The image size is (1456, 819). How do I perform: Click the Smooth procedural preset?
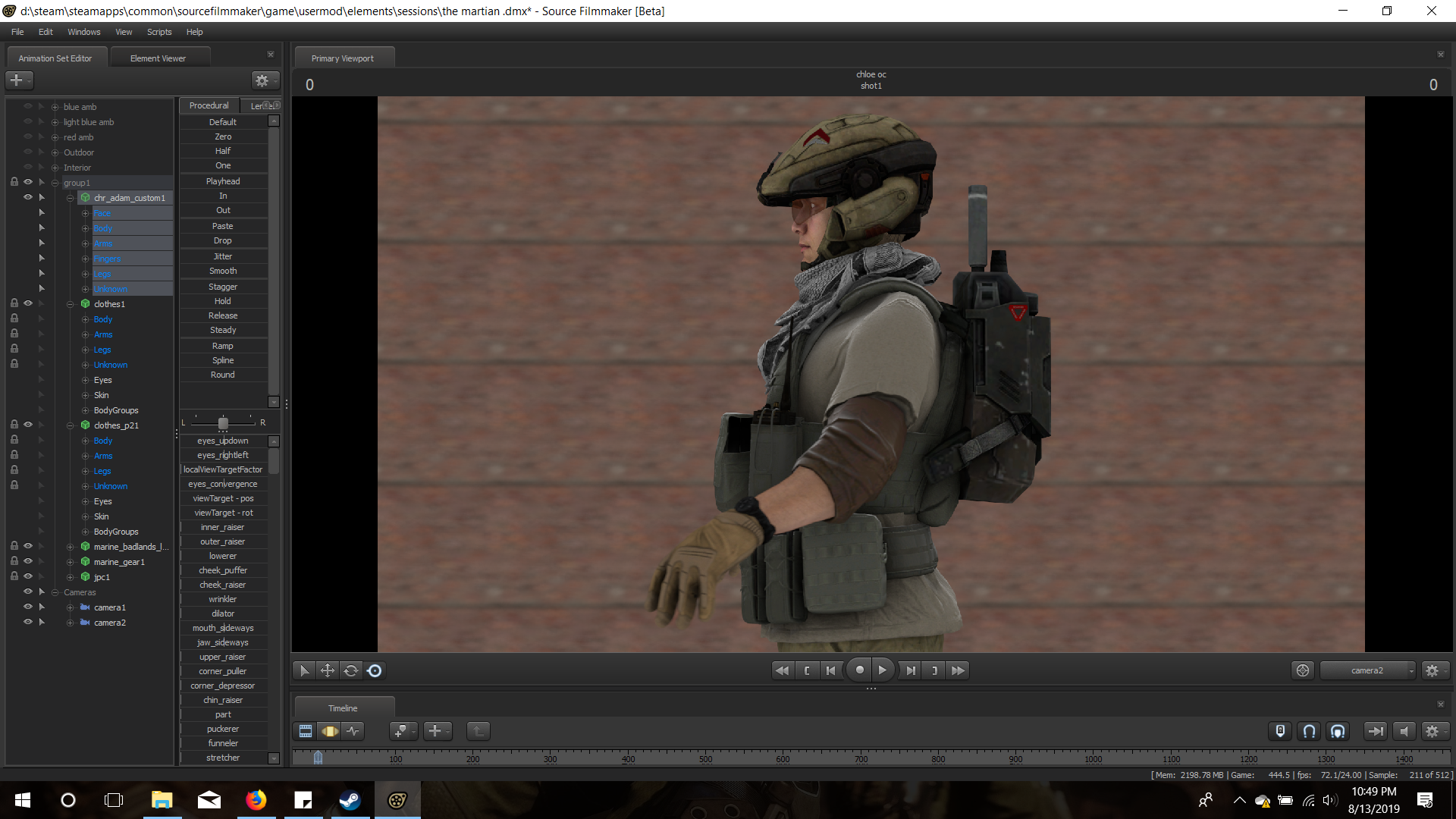223,271
